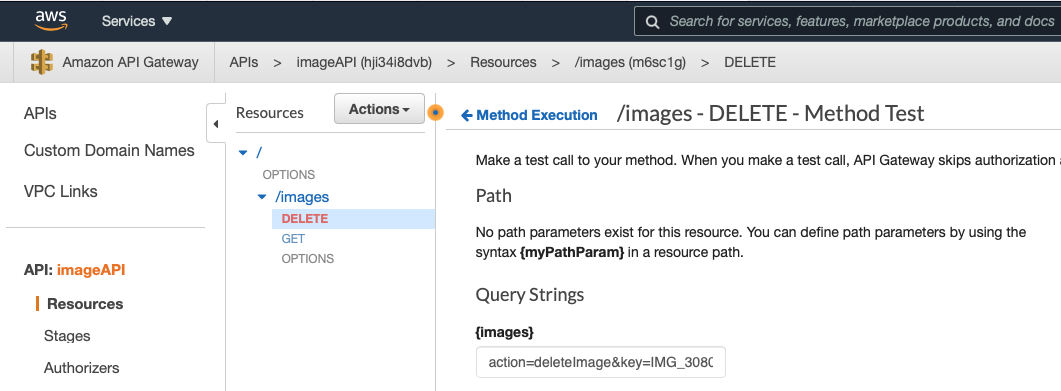The image size is (1061, 391).
Task: Select the root / resource
Action: pyautogui.click(x=259, y=153)
